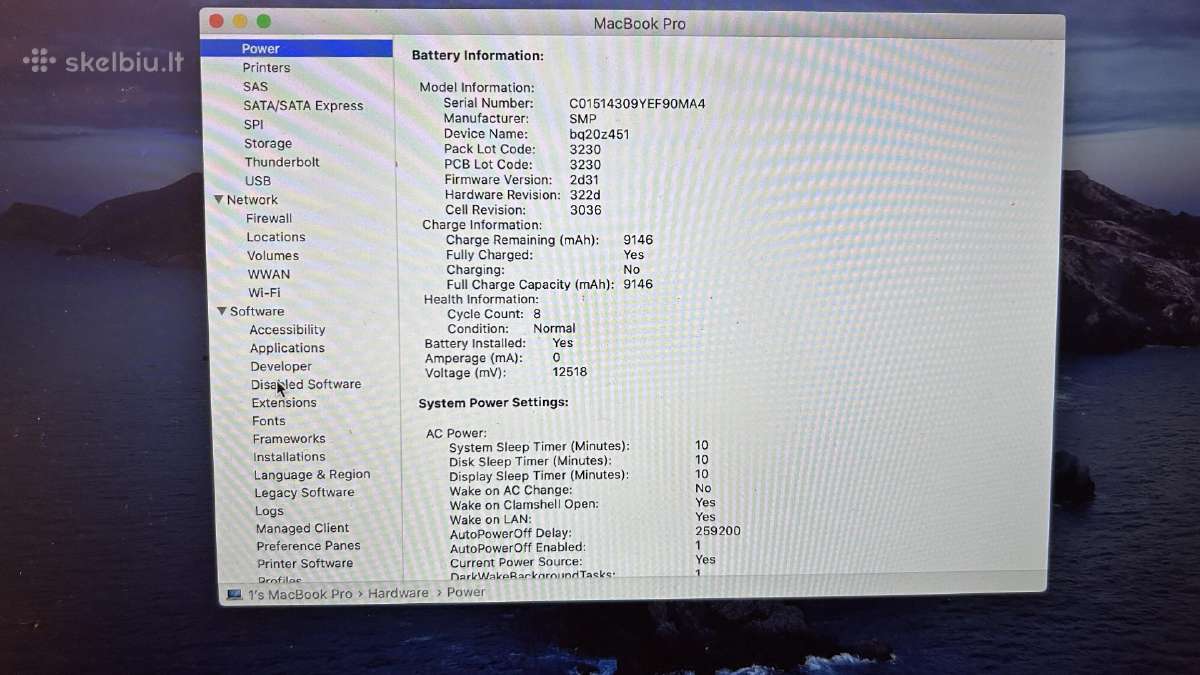Click the MacBook Pro computer icon in path bar

coord(234,594)
